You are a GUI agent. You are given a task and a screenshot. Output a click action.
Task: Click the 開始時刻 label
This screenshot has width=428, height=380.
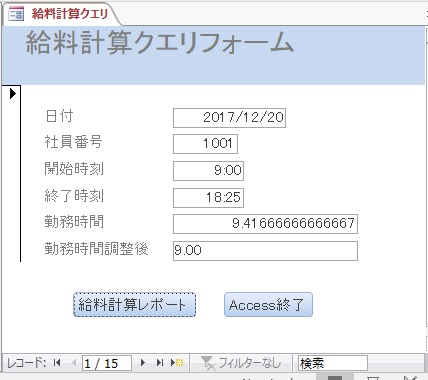point(74,169)
